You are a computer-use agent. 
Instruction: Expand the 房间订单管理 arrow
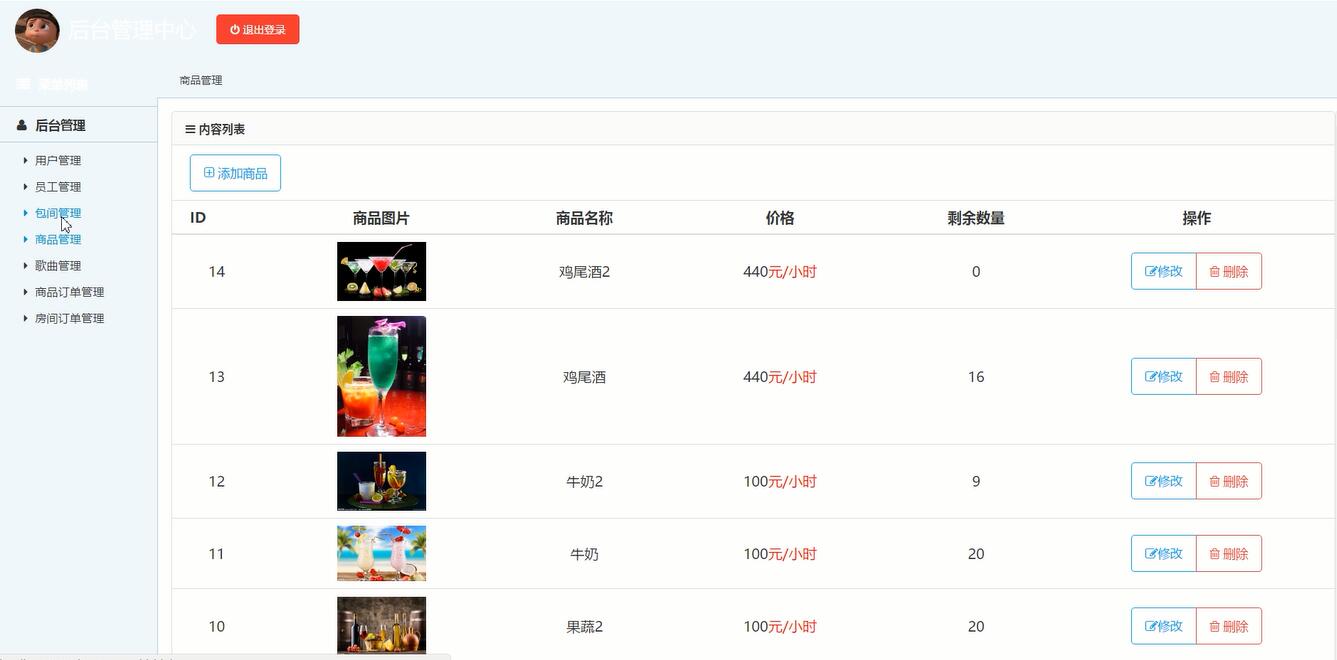pyautogui.click(x=26, y=318)
